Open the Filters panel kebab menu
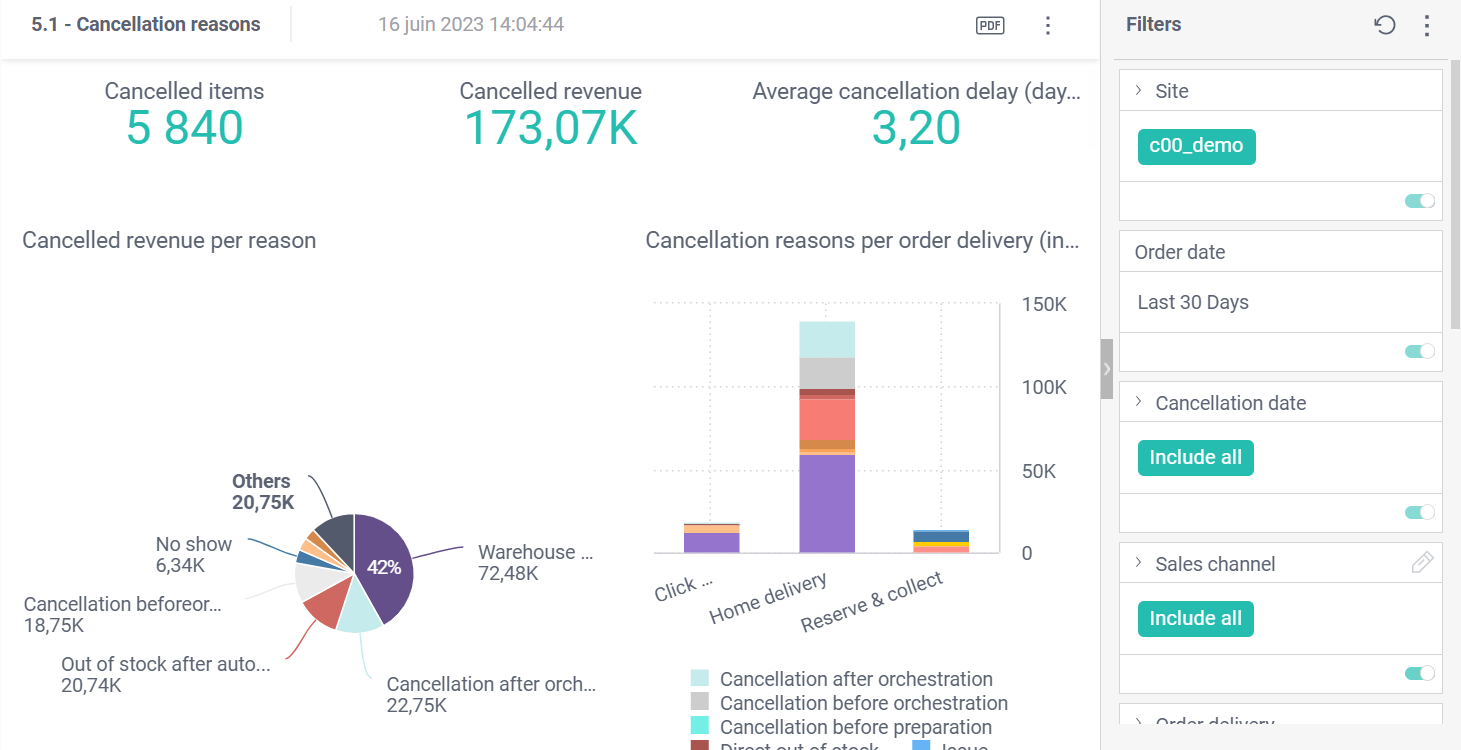This screenshot has width=1461, height=750. coord(1427,25)
